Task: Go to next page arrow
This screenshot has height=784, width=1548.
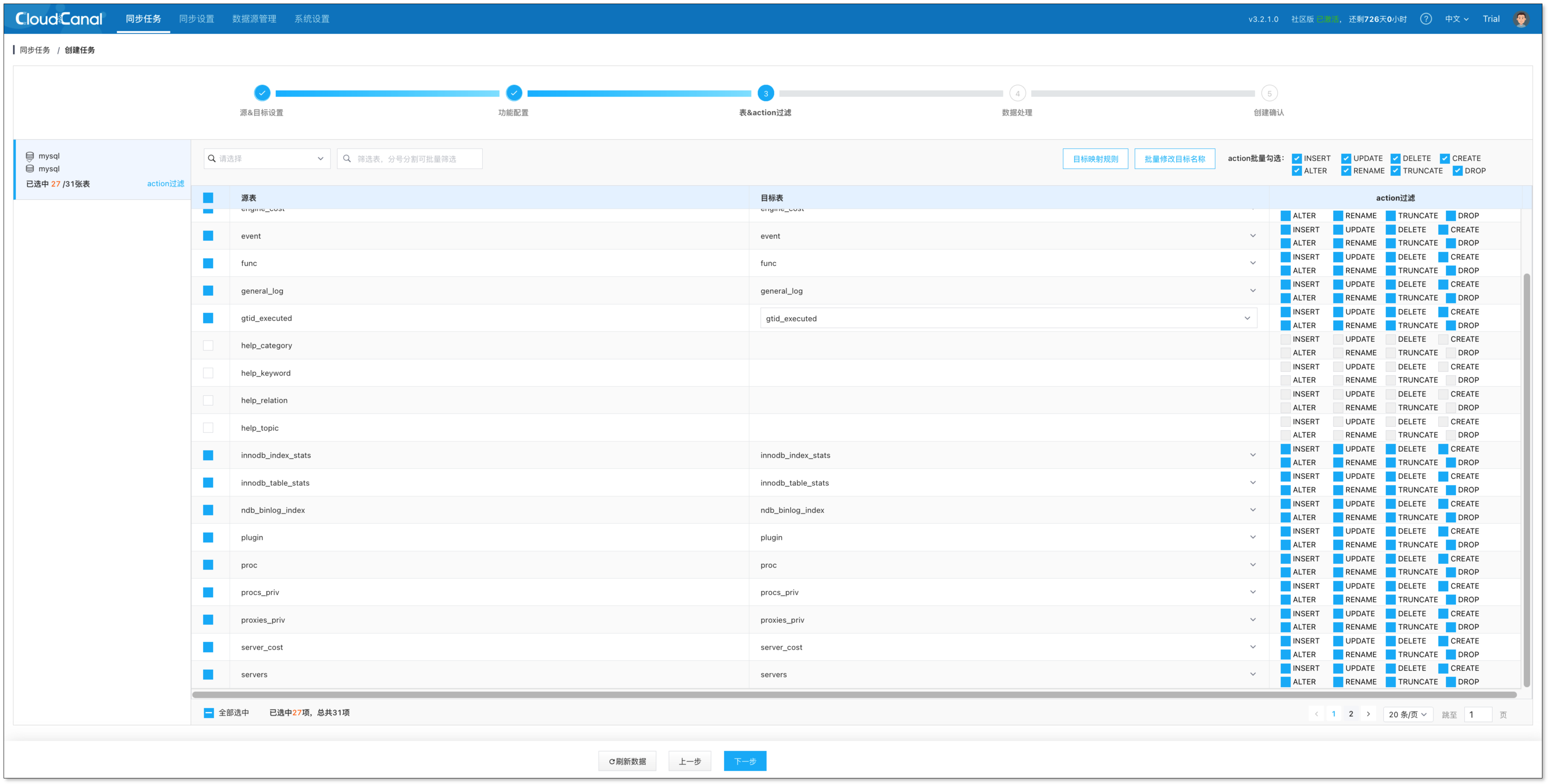Action: [x=1368, y=714]
